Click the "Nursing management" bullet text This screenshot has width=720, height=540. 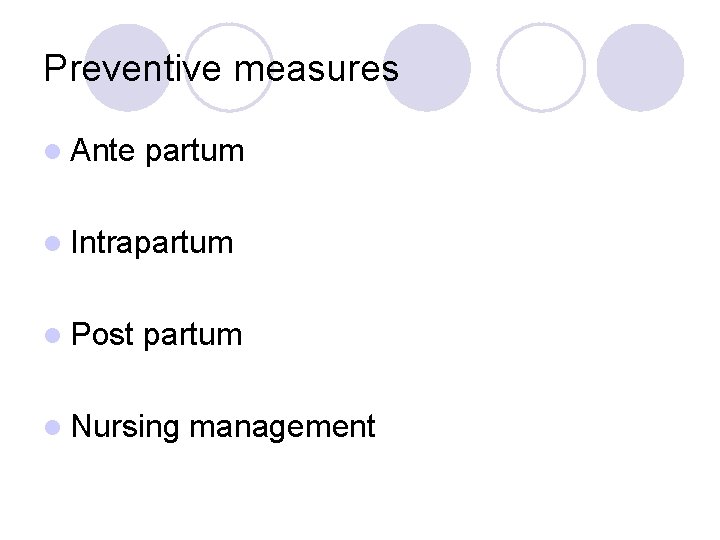[x=223, y=427]
